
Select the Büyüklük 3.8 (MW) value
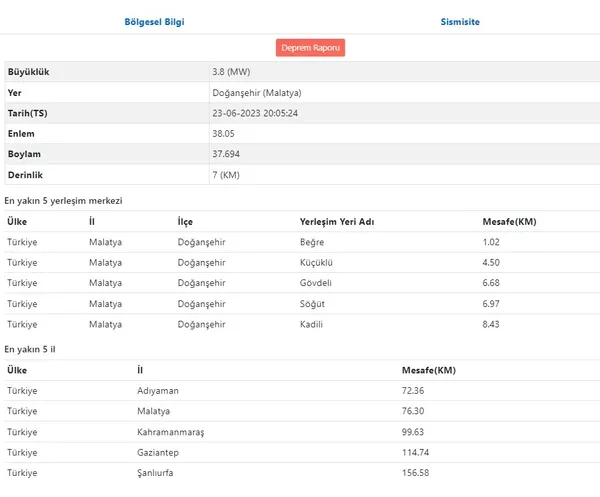231,72
